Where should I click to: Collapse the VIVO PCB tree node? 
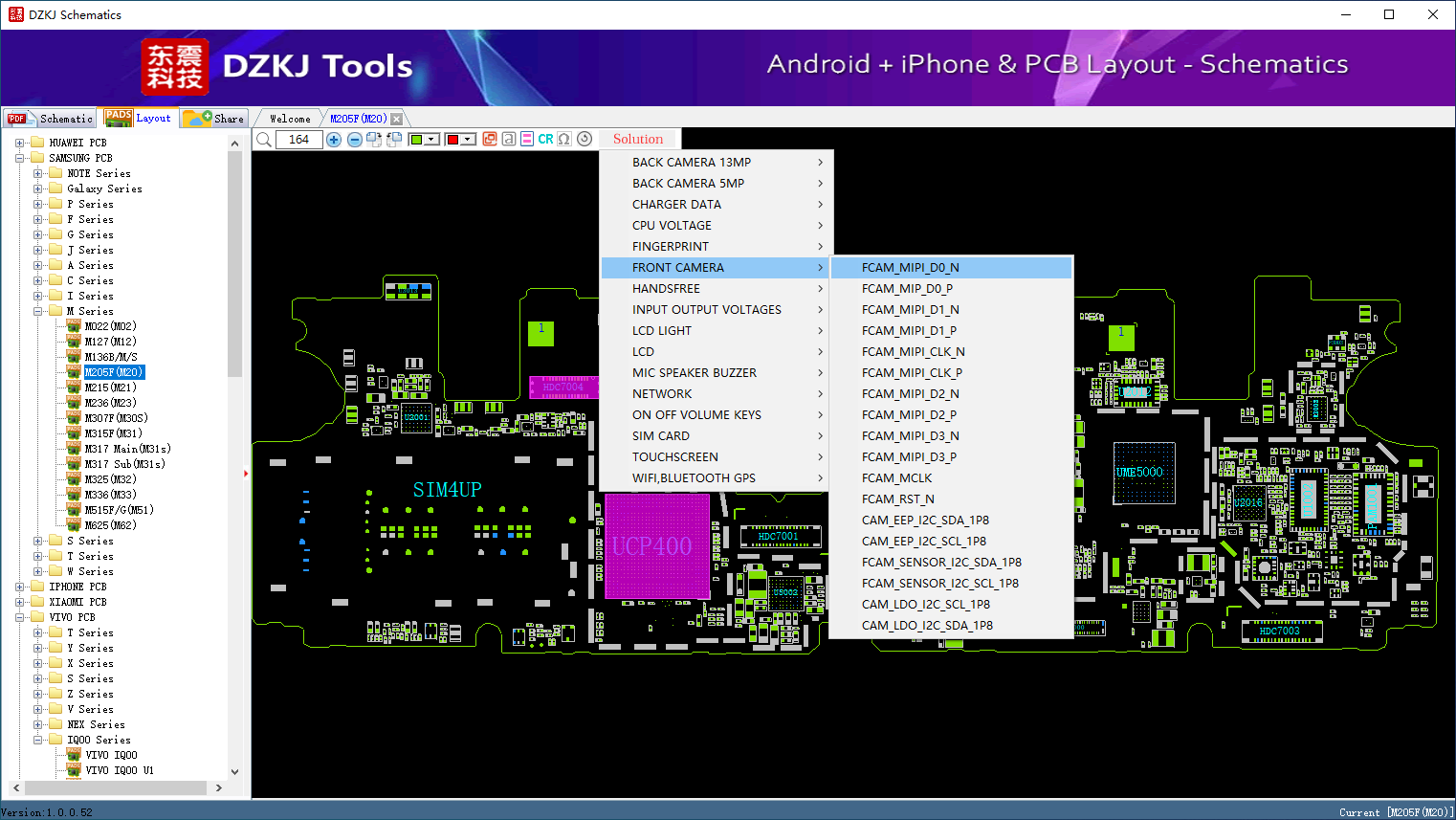click(x=20, y=617)
